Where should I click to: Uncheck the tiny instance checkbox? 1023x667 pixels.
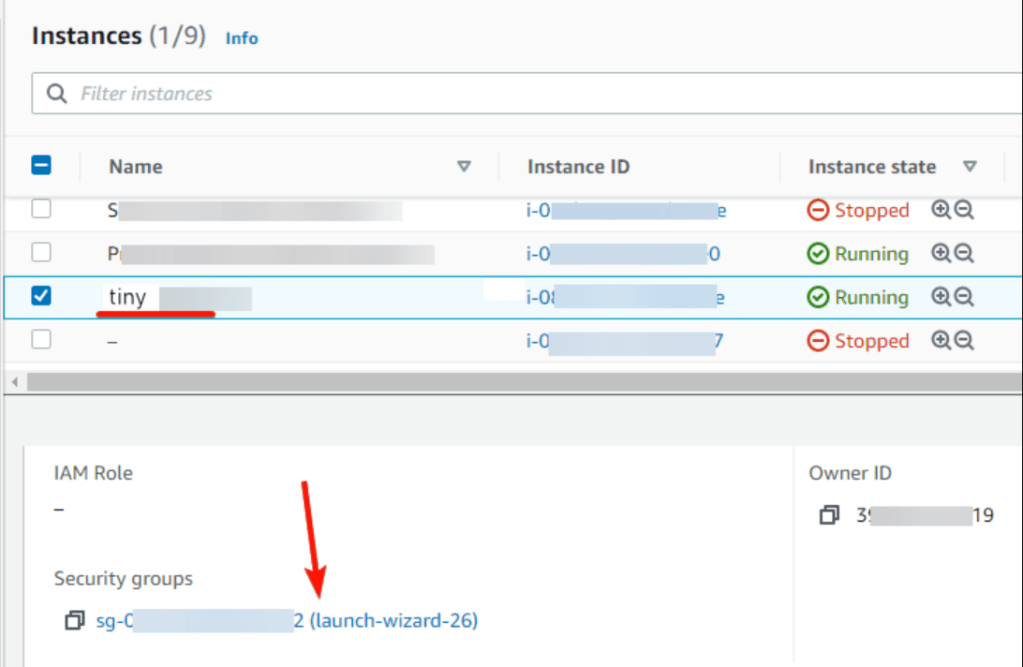pyautogui.click(x=41, y=296)
